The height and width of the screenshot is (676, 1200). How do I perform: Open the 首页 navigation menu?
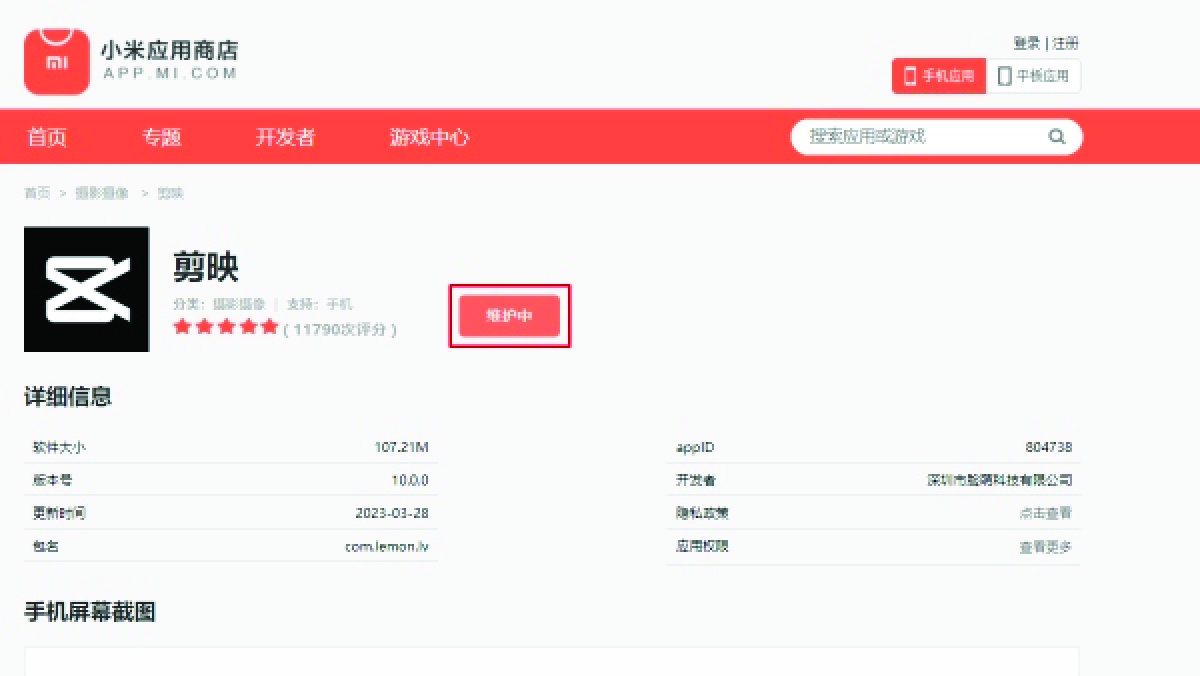coord(47,137)
